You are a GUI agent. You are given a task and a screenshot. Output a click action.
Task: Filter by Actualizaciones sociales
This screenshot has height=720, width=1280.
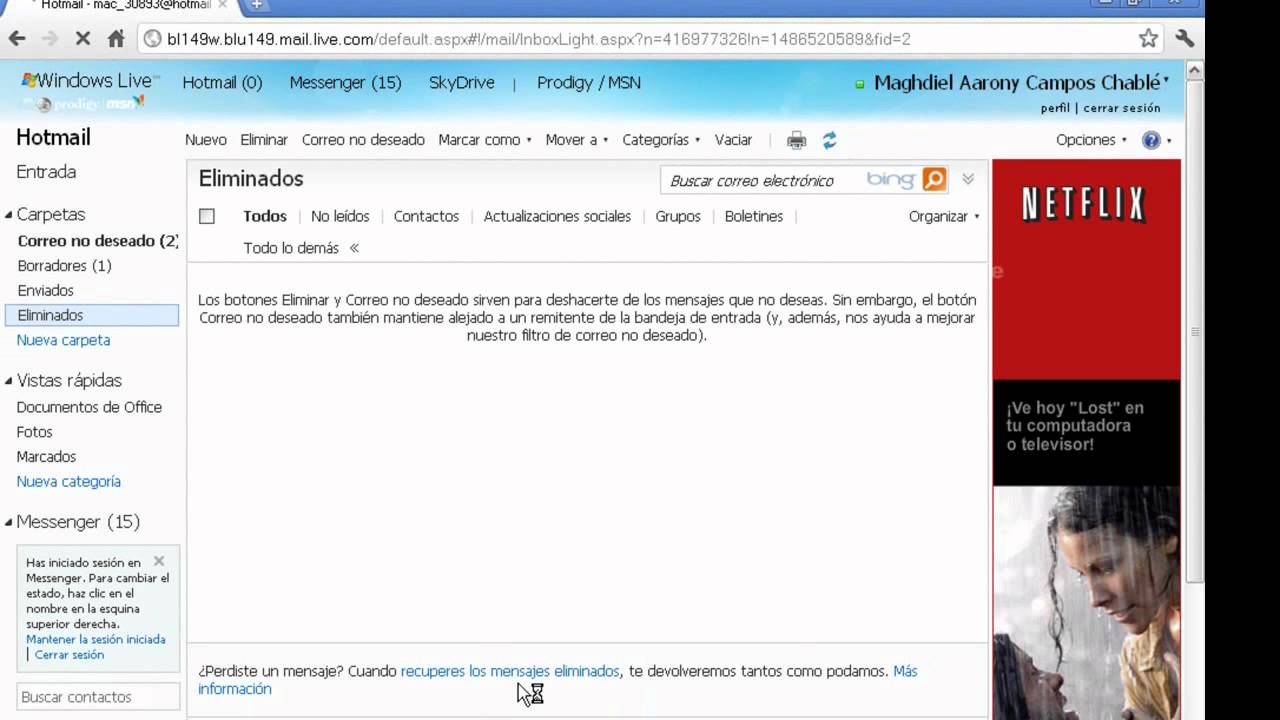click(557, 216)
